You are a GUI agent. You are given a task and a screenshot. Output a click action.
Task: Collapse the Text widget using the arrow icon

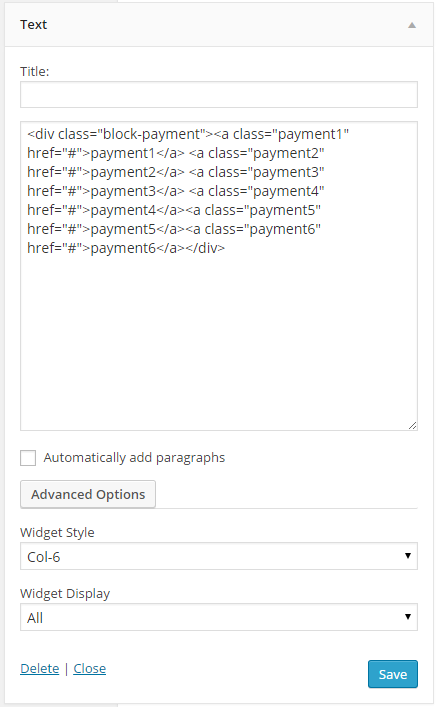tap(411, 25)
